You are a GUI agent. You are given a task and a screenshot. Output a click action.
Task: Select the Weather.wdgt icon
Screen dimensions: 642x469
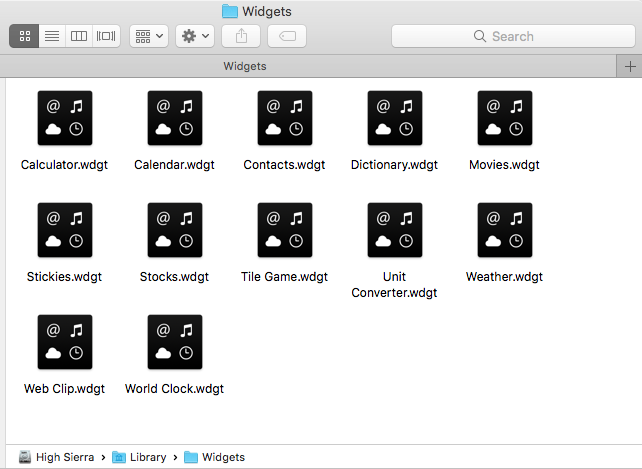click(505, 230)
